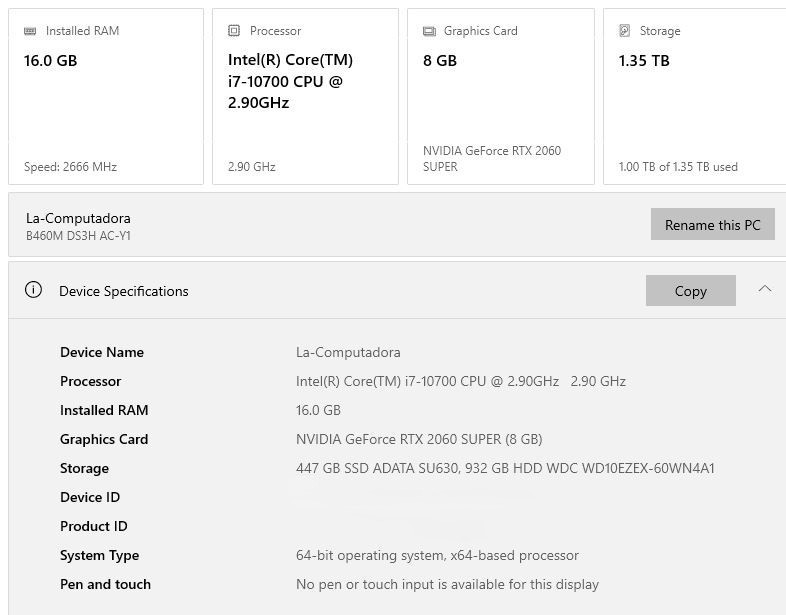The height and width of the screenshot is (615, 786).
Task: Click the Graphics Card icon
Action: tap(429, 31)
